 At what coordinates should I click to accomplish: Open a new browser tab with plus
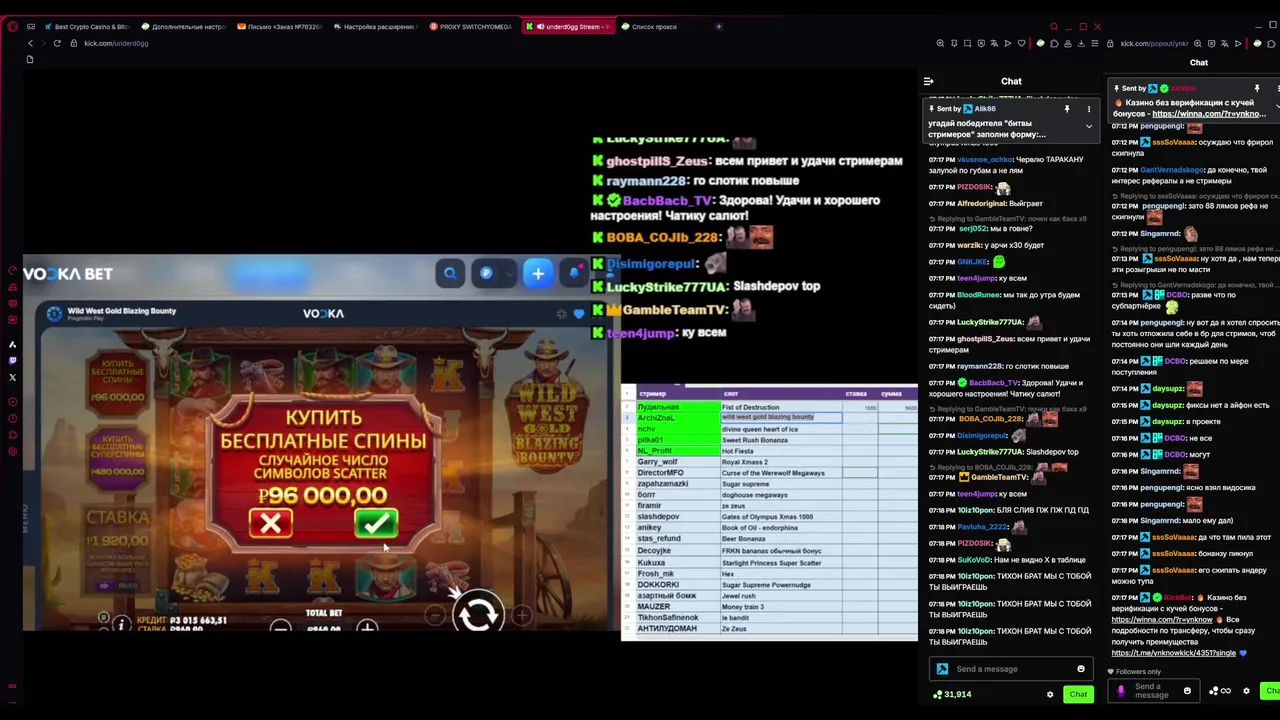point(718,27)
